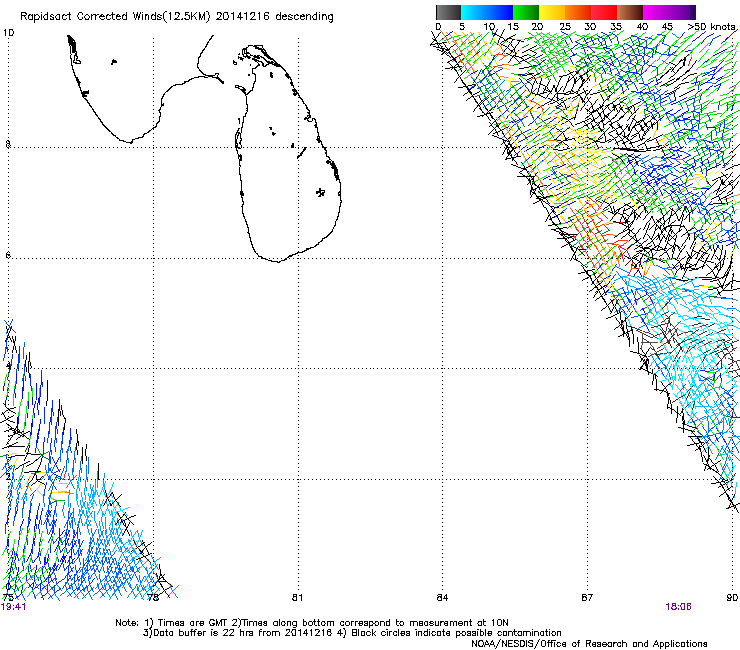The width and height of the screenshot is (740, 650).
Task: Click the 'Black circles indicate possible contamination' note
Action: click(x=456, y=633)
